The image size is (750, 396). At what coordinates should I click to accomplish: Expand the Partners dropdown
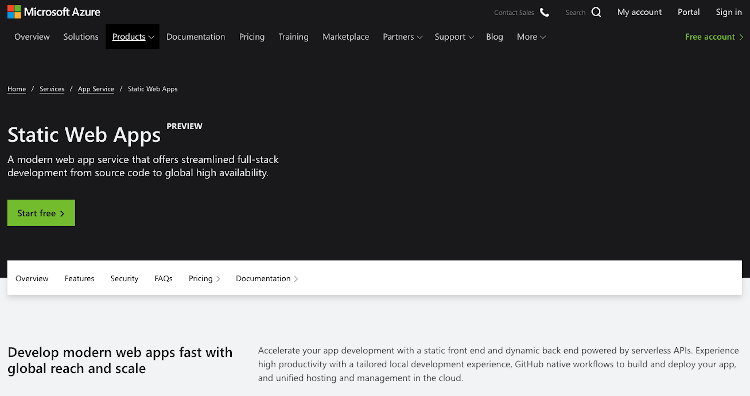(x=402, y=37)
